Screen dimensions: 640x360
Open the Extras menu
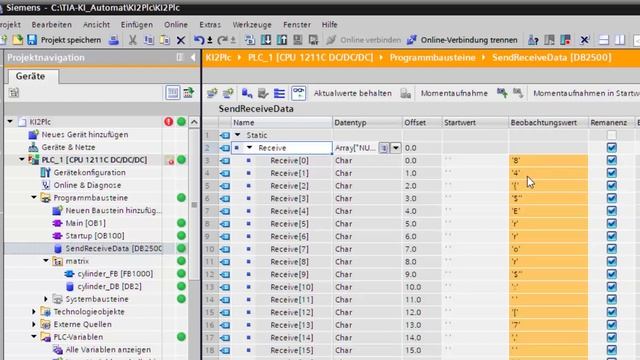(x=210, y=24)
